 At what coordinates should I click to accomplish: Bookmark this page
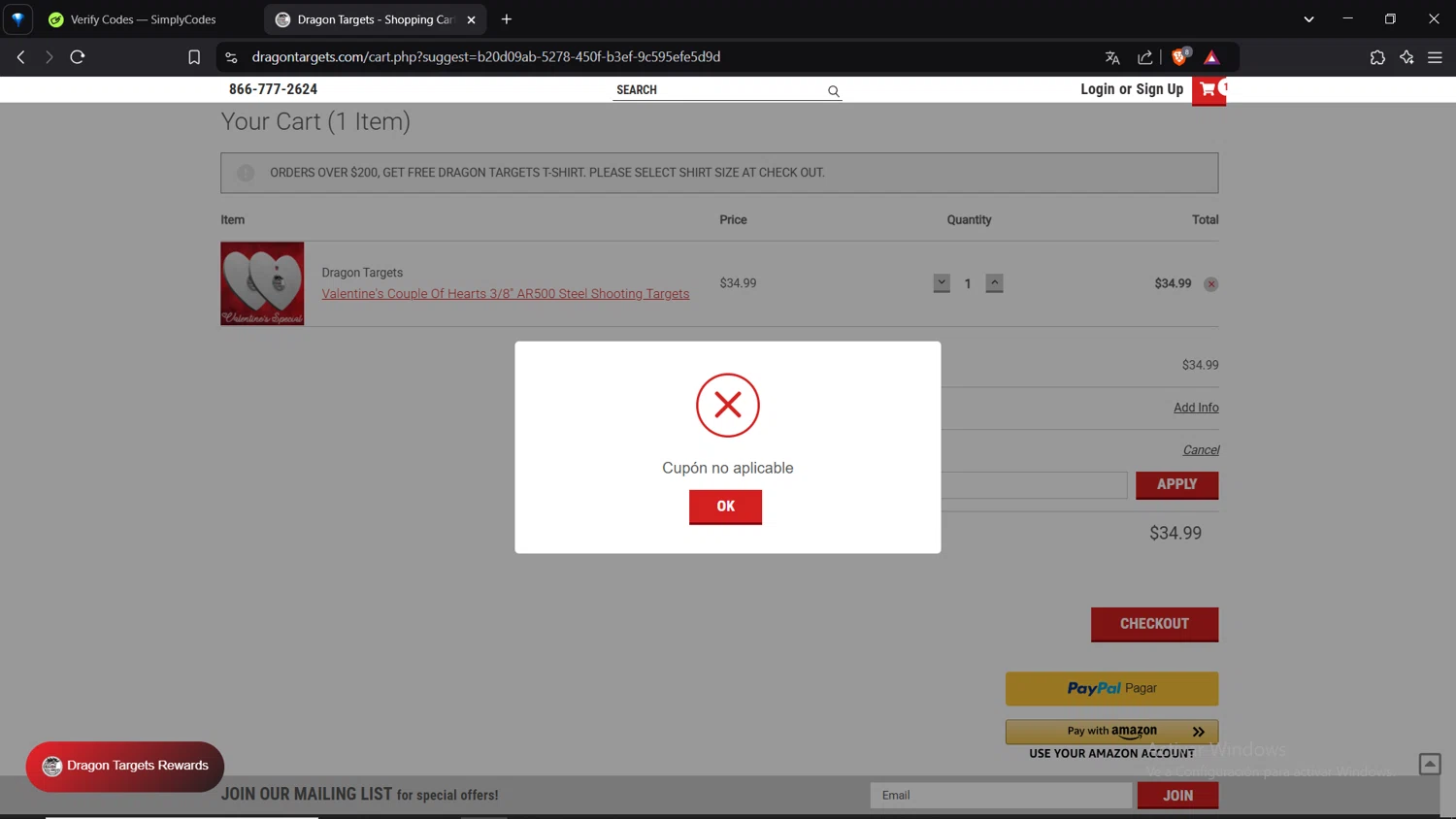coord(194,57)
